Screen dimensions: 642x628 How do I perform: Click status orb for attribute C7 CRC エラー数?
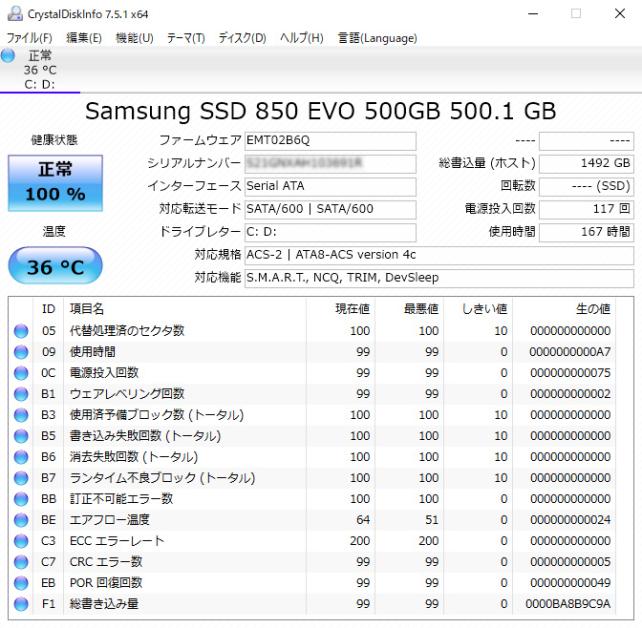click(x=21, y=562)
